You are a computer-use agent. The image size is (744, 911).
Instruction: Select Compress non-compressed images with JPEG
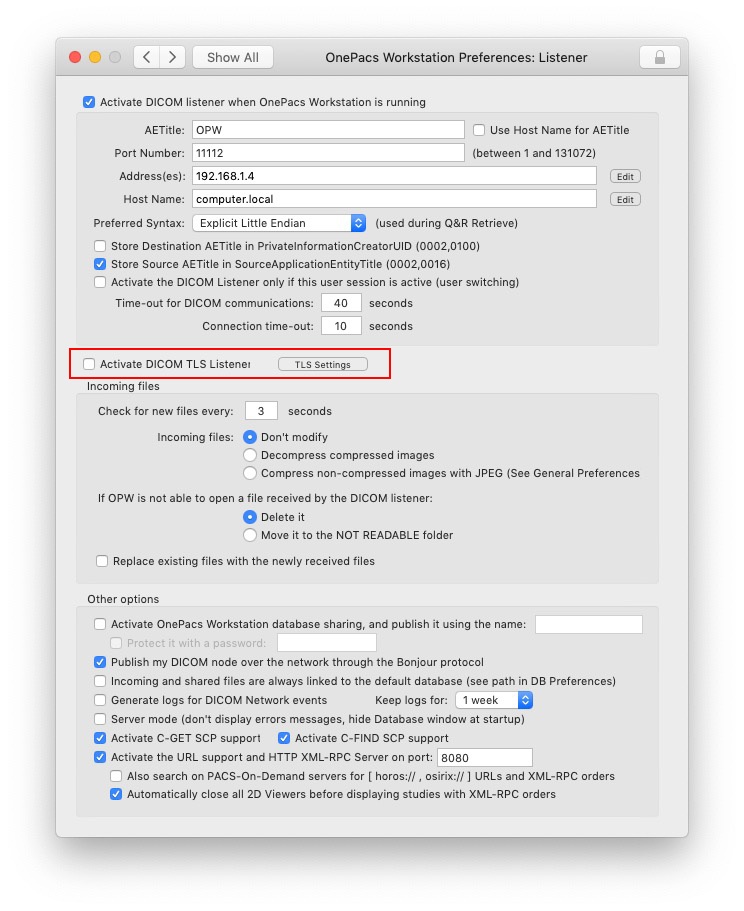[250, 473]
